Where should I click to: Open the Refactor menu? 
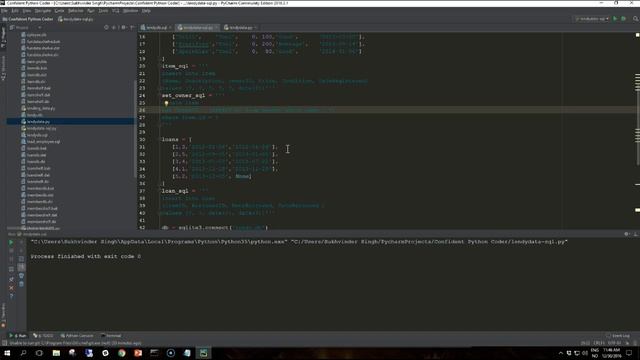click(76, 11)
